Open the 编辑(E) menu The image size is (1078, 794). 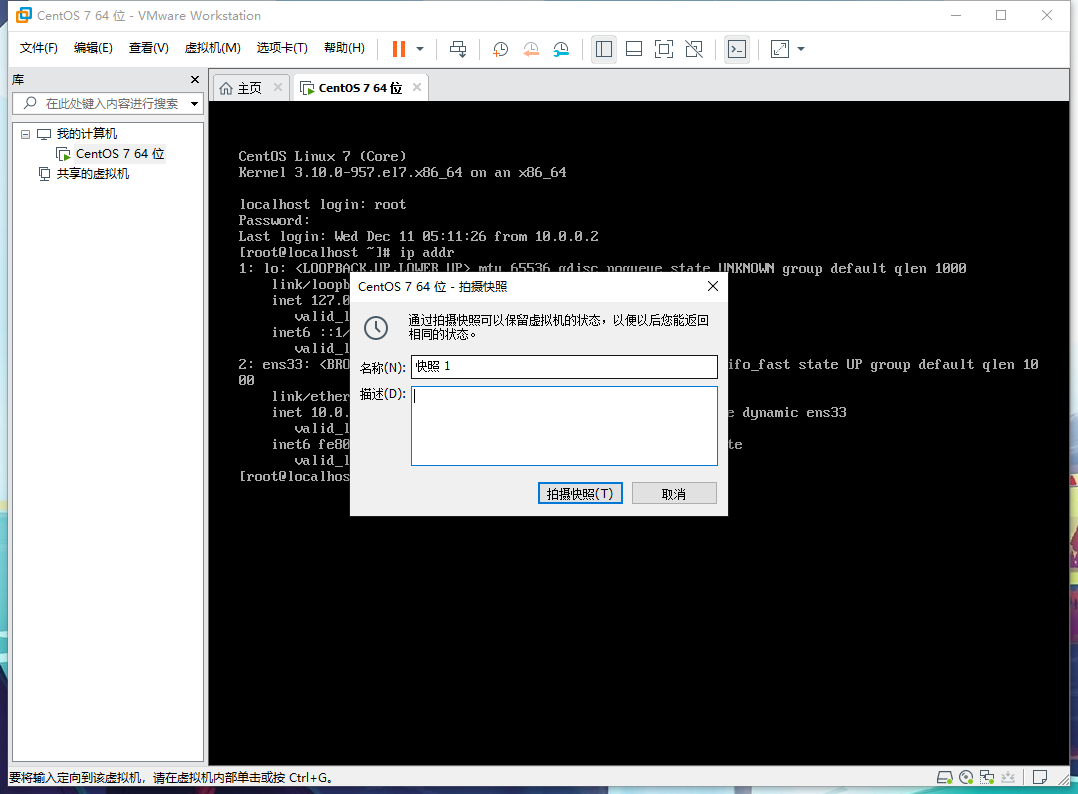coord(93,47)
